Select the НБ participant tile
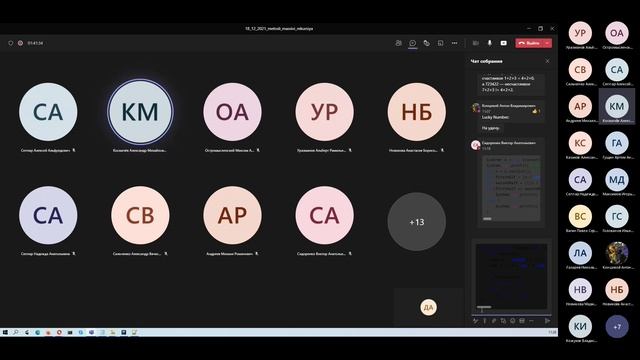Image resolution: width=640 pixels, height=360 pixels. pos(417,112)
